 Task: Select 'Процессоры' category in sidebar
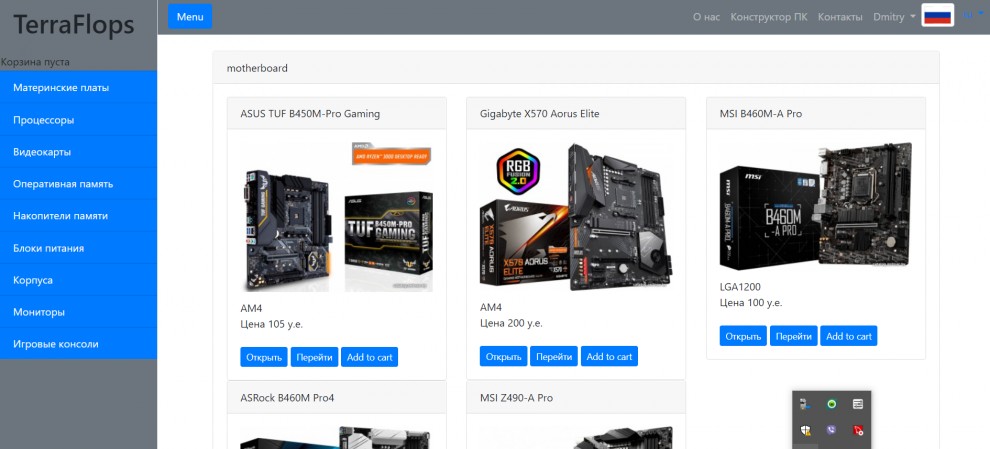coord(78,119)
